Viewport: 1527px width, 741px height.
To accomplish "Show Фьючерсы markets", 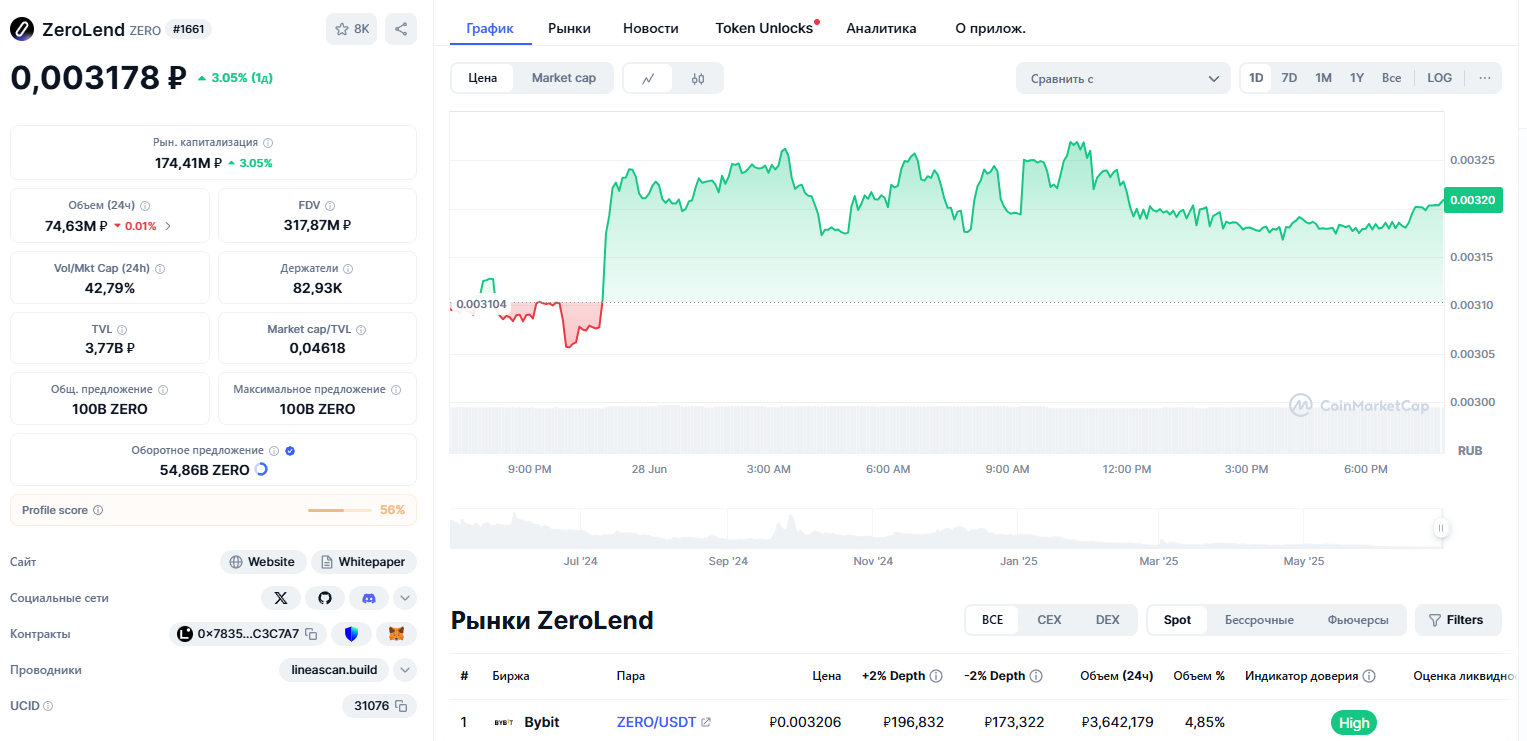I will pos(1358,620).
